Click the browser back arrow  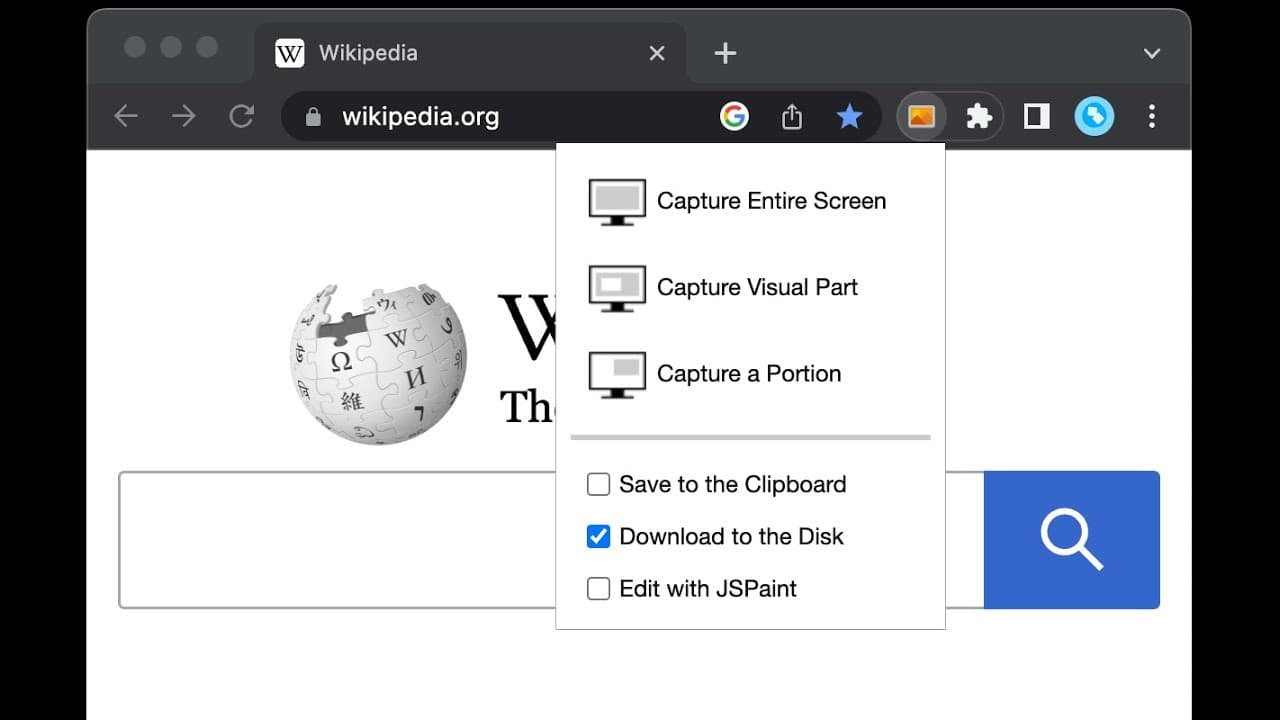[x=126, y=117]
